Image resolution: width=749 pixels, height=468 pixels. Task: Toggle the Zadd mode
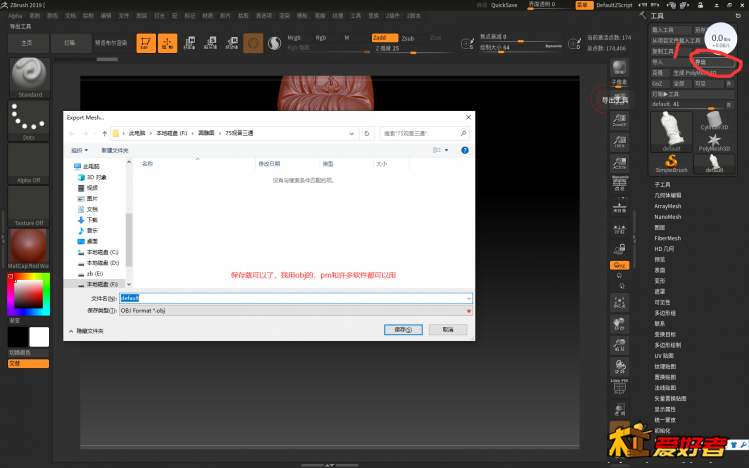pos(385,38)
